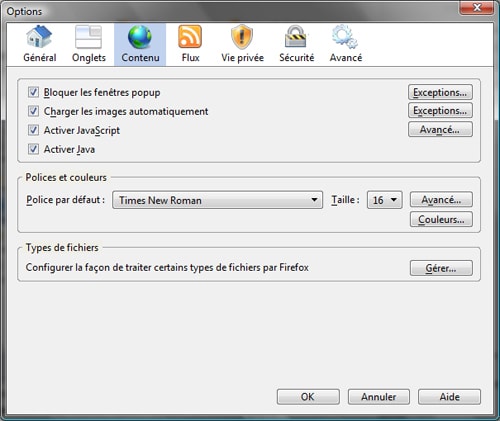Disable the Activer JavaScript checkbox
The height and width of the screenshot is (421, 500).
pyautogui.click(x=33, y=130)
